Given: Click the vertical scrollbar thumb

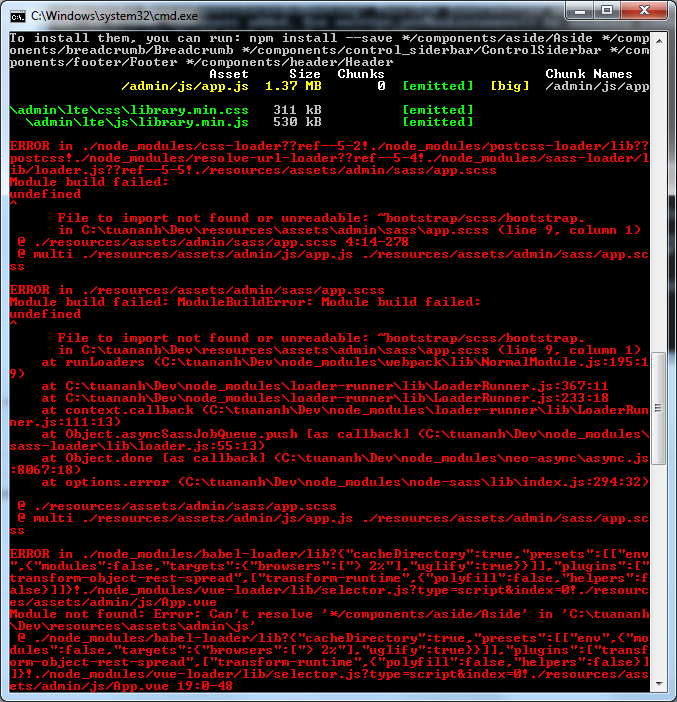Looking at the screenshot, I should (x=659, y=409).
